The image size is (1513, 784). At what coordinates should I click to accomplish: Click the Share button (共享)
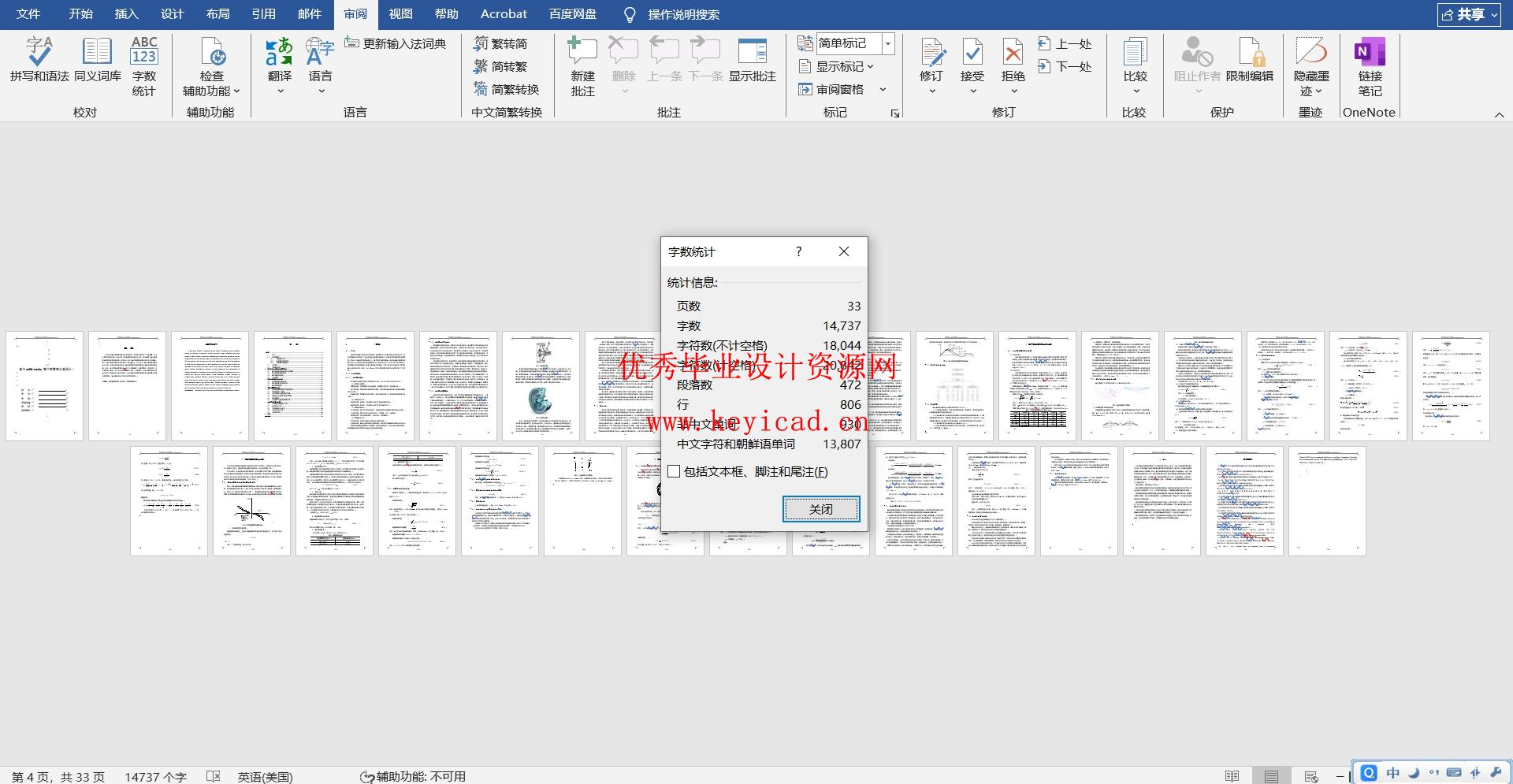1469,14
